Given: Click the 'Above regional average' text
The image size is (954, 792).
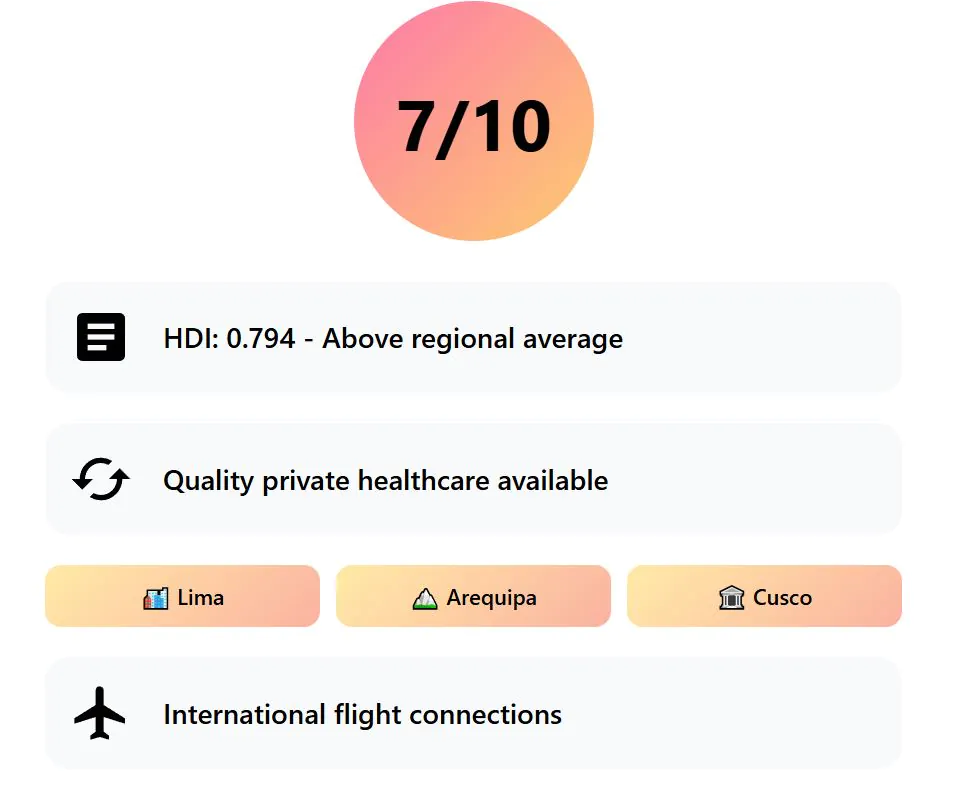Looking at the screenshot, I should coord(473,339).
